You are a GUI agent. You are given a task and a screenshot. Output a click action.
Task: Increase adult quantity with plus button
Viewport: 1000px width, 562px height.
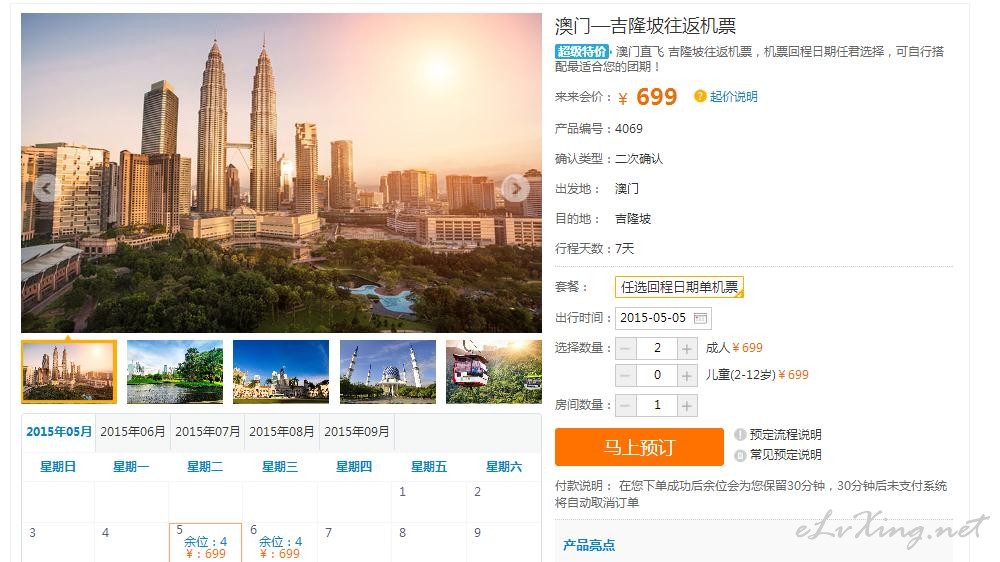pos(687,348)
